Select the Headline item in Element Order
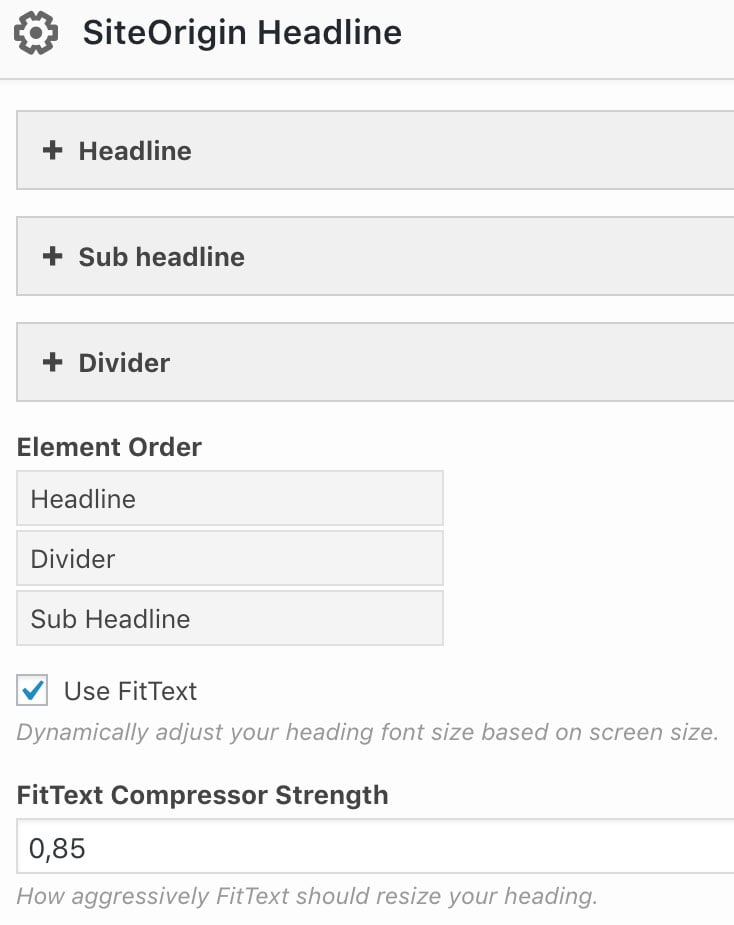Viewport: 734px width, 925px height. (x=228, y=498)
